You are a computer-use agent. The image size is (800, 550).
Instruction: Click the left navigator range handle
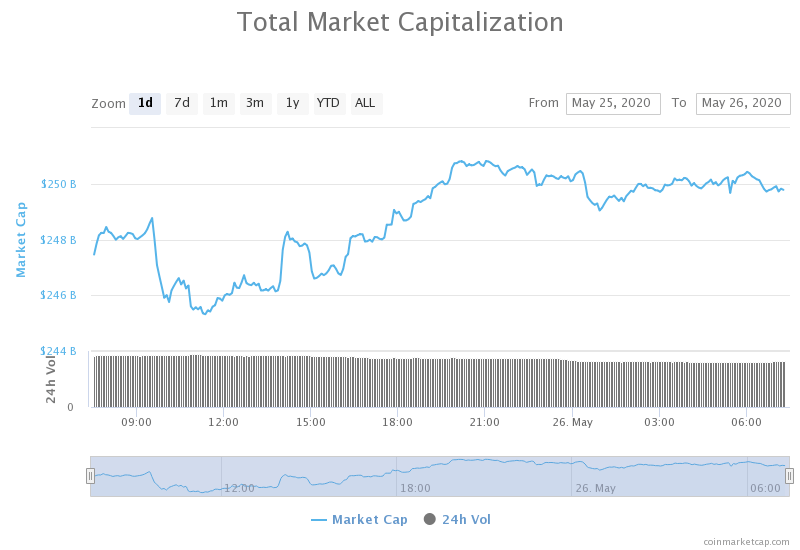click(x=90, y=476)
